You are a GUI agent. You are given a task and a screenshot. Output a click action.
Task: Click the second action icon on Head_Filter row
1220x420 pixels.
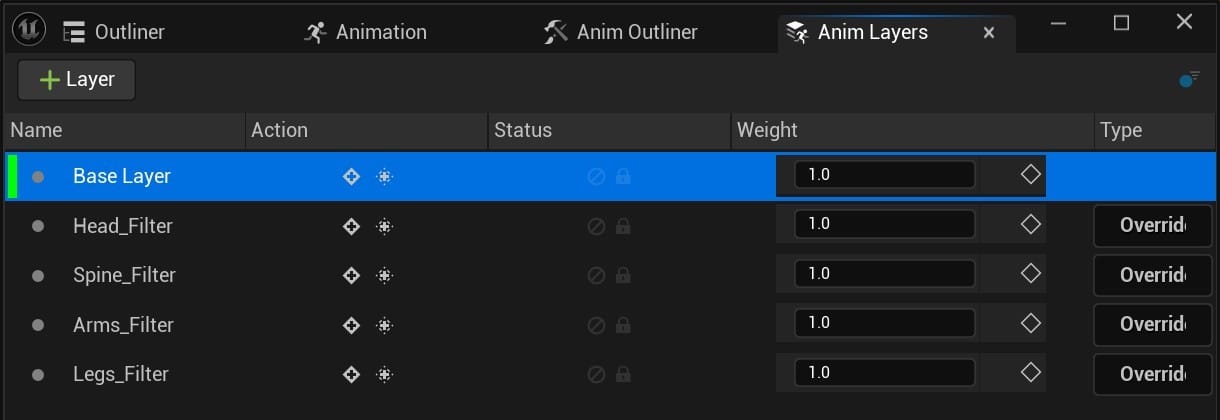click(384, 226)
